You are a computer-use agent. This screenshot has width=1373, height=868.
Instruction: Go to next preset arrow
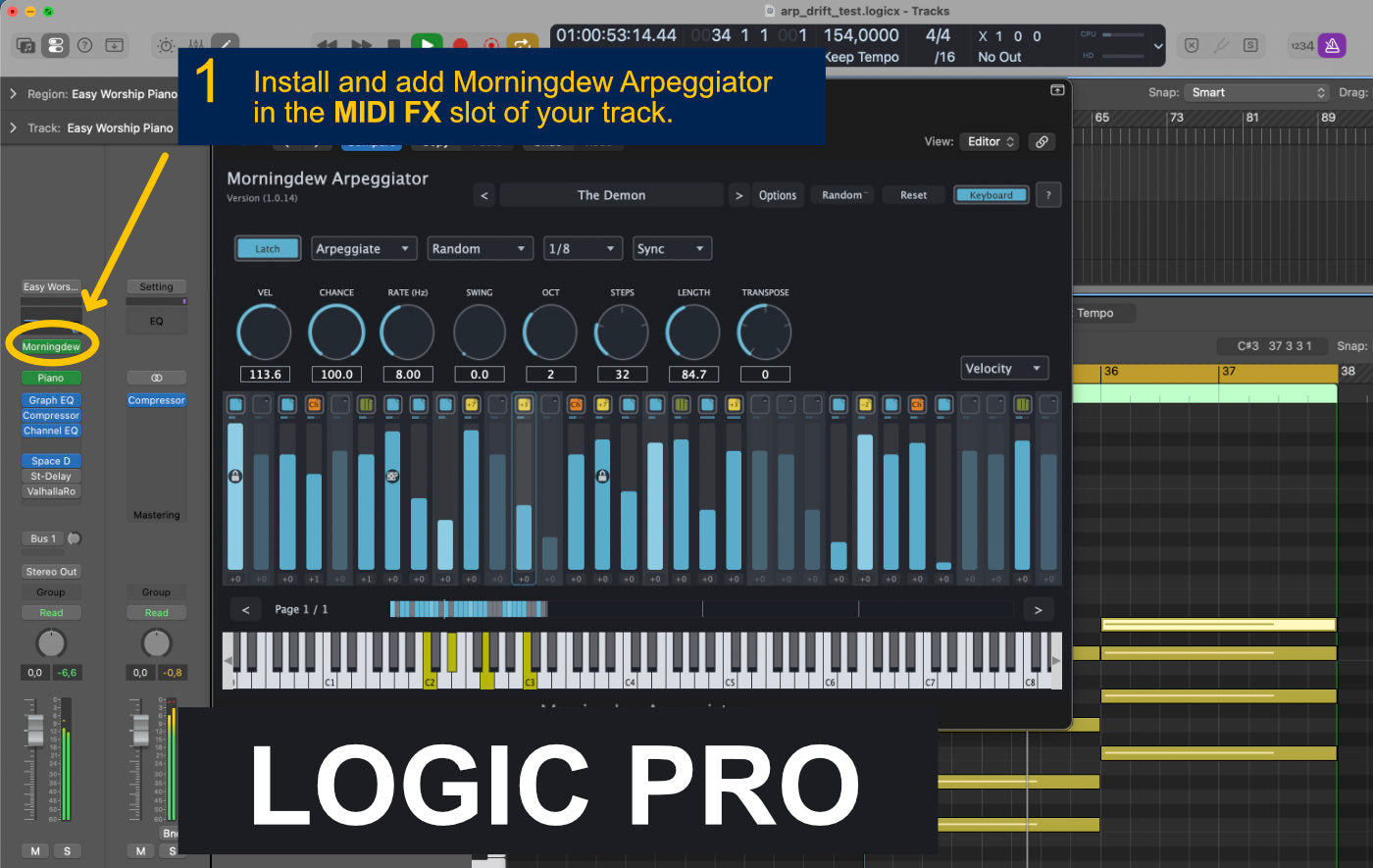(x=738, y=195)
